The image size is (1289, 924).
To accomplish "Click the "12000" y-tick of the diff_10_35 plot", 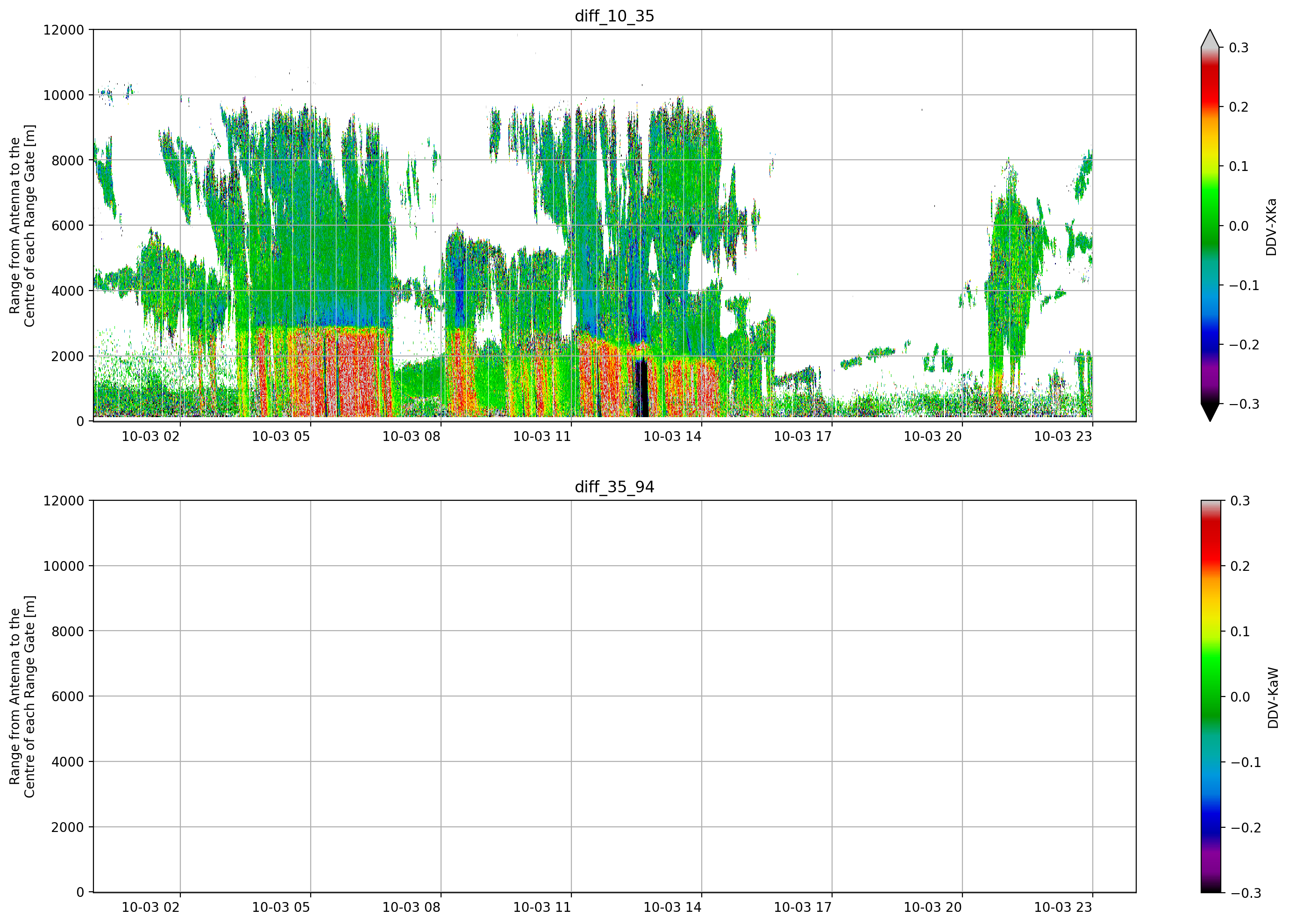I will coord(64,30).
